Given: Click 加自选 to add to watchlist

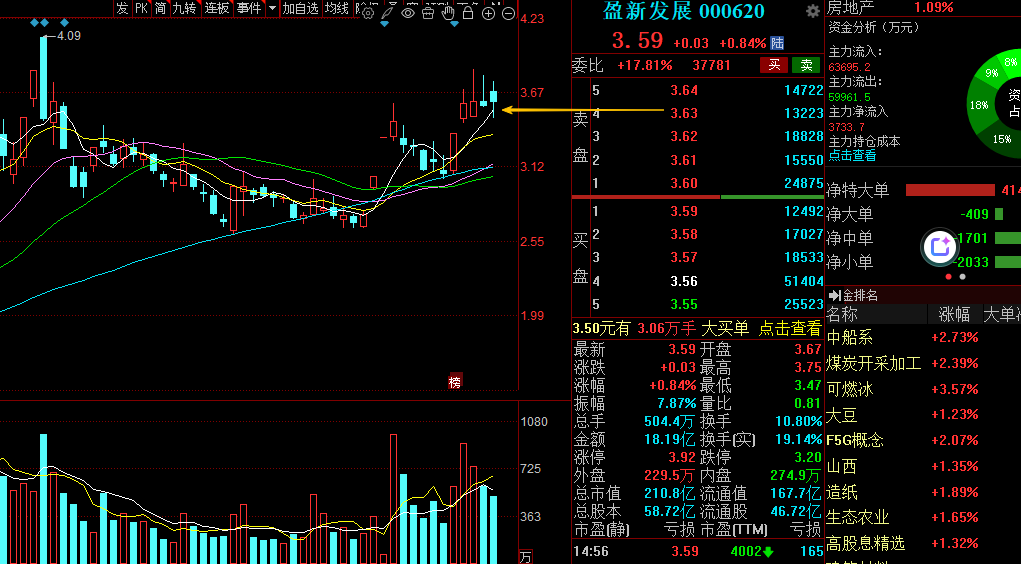Looking at the screenshot, I should tap(301, 8).
